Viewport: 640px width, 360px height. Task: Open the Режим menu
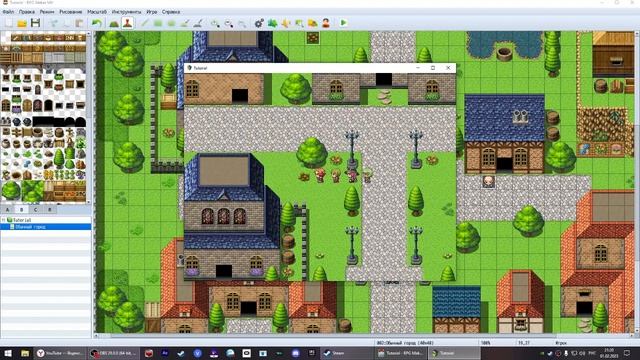pyautogui.click(x=47, y=12)
